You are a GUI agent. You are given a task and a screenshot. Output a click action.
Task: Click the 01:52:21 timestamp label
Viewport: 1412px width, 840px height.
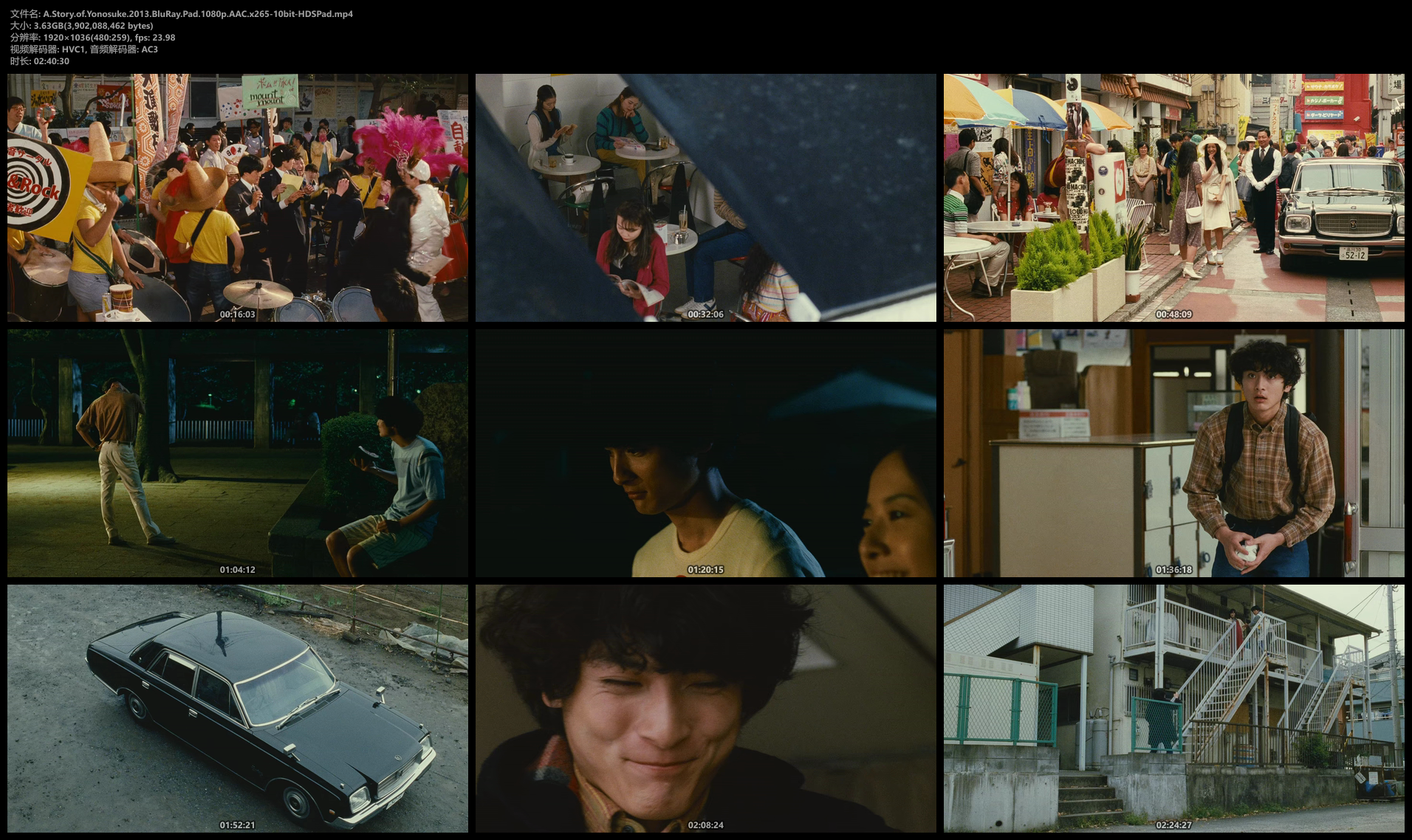237,825
